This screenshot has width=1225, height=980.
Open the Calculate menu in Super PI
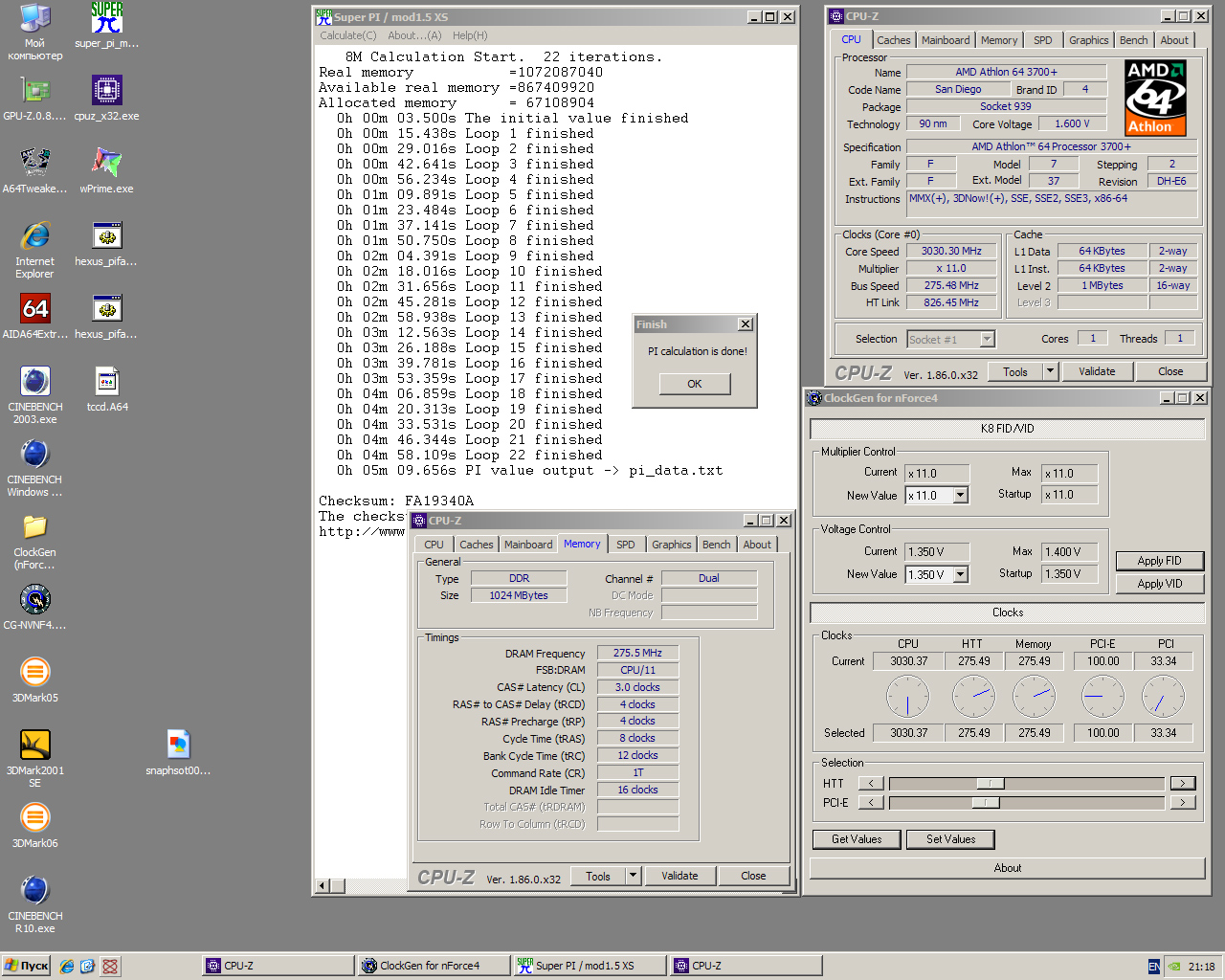(347, 35)
